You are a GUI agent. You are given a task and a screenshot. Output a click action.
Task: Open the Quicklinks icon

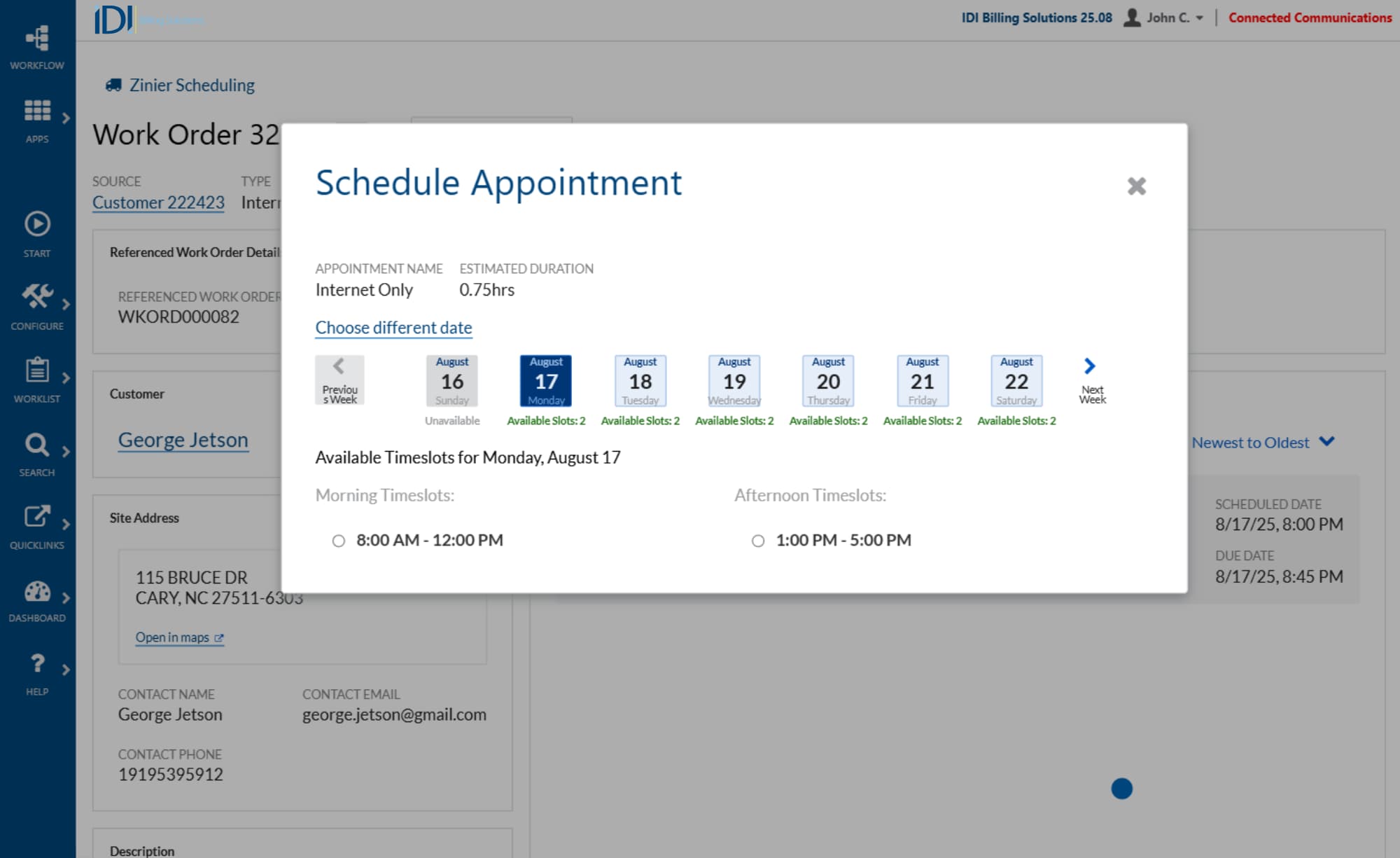[37, 517]
